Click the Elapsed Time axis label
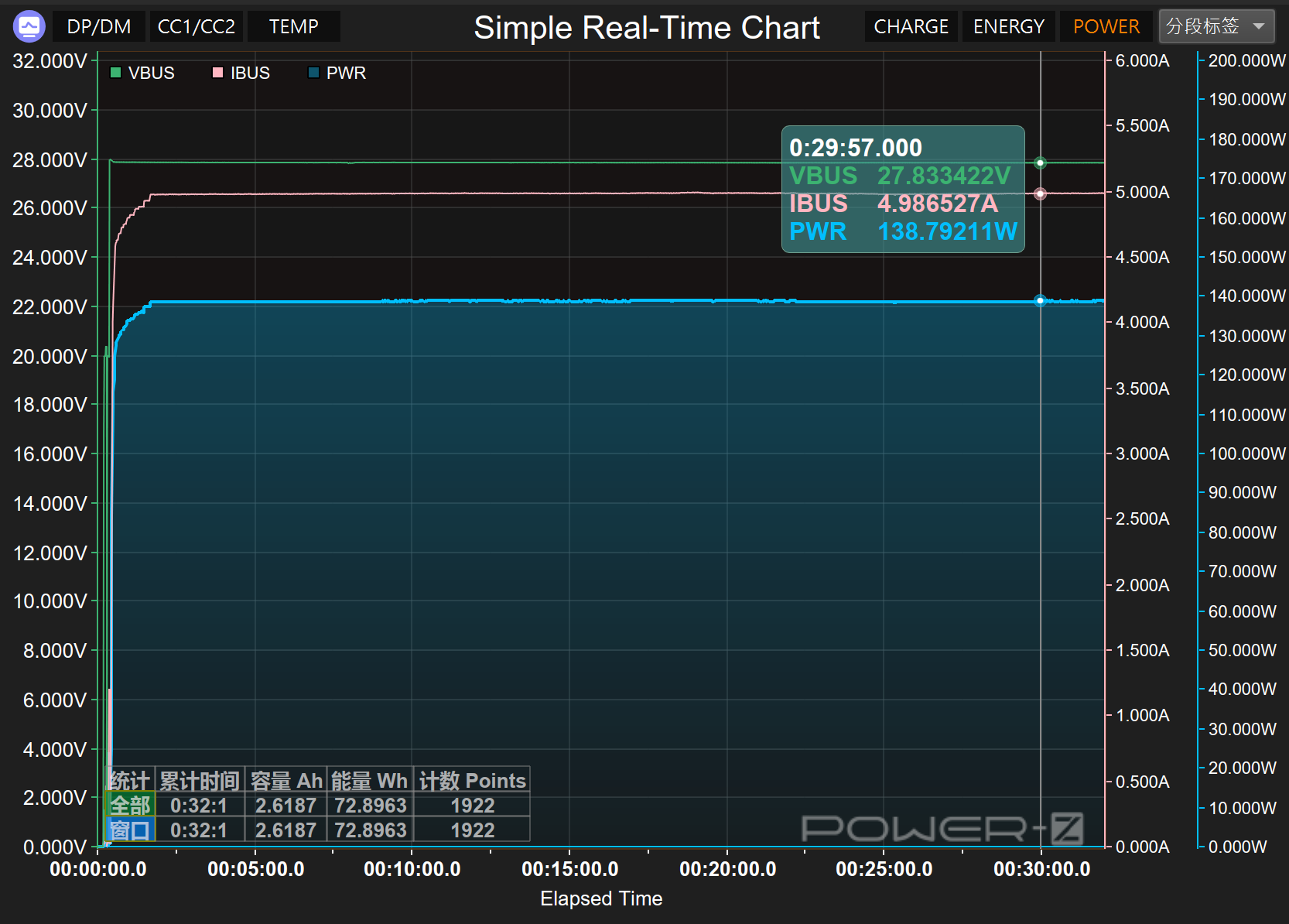The width and height of the screenshot is (1289, 924). tap(601, 898)
